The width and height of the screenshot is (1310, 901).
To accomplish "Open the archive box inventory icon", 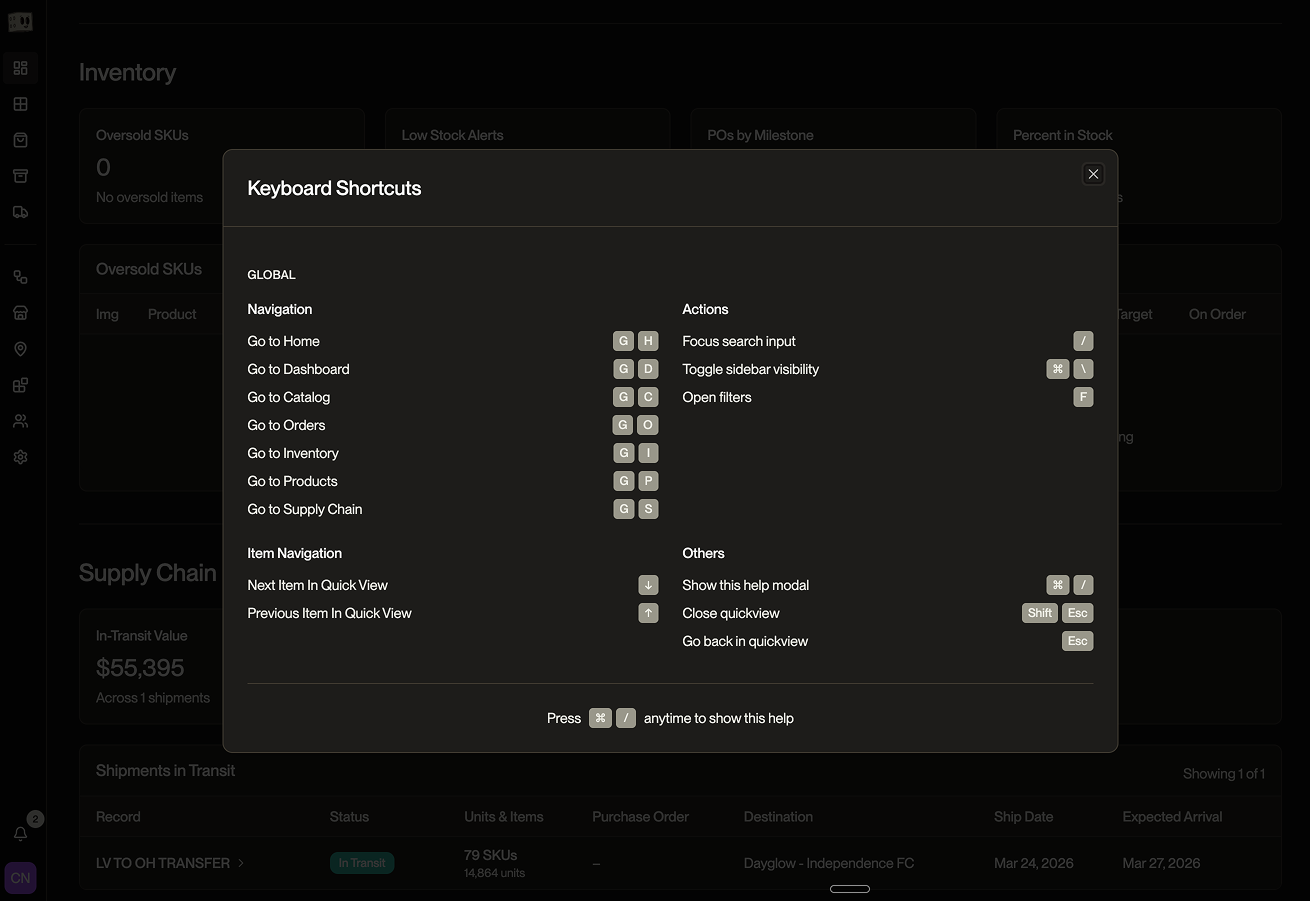I will pos(20,176).
